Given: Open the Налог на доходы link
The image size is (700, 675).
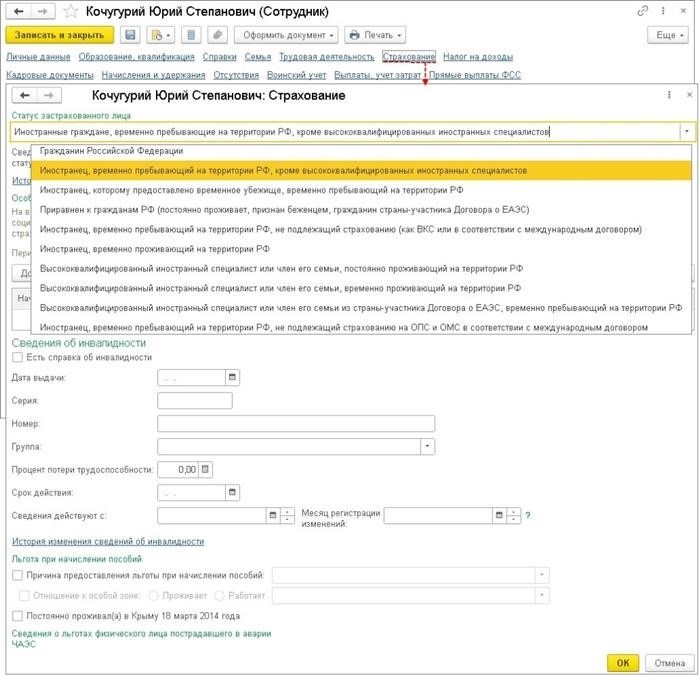Looking at the screenshot, I should pos(478,57).
